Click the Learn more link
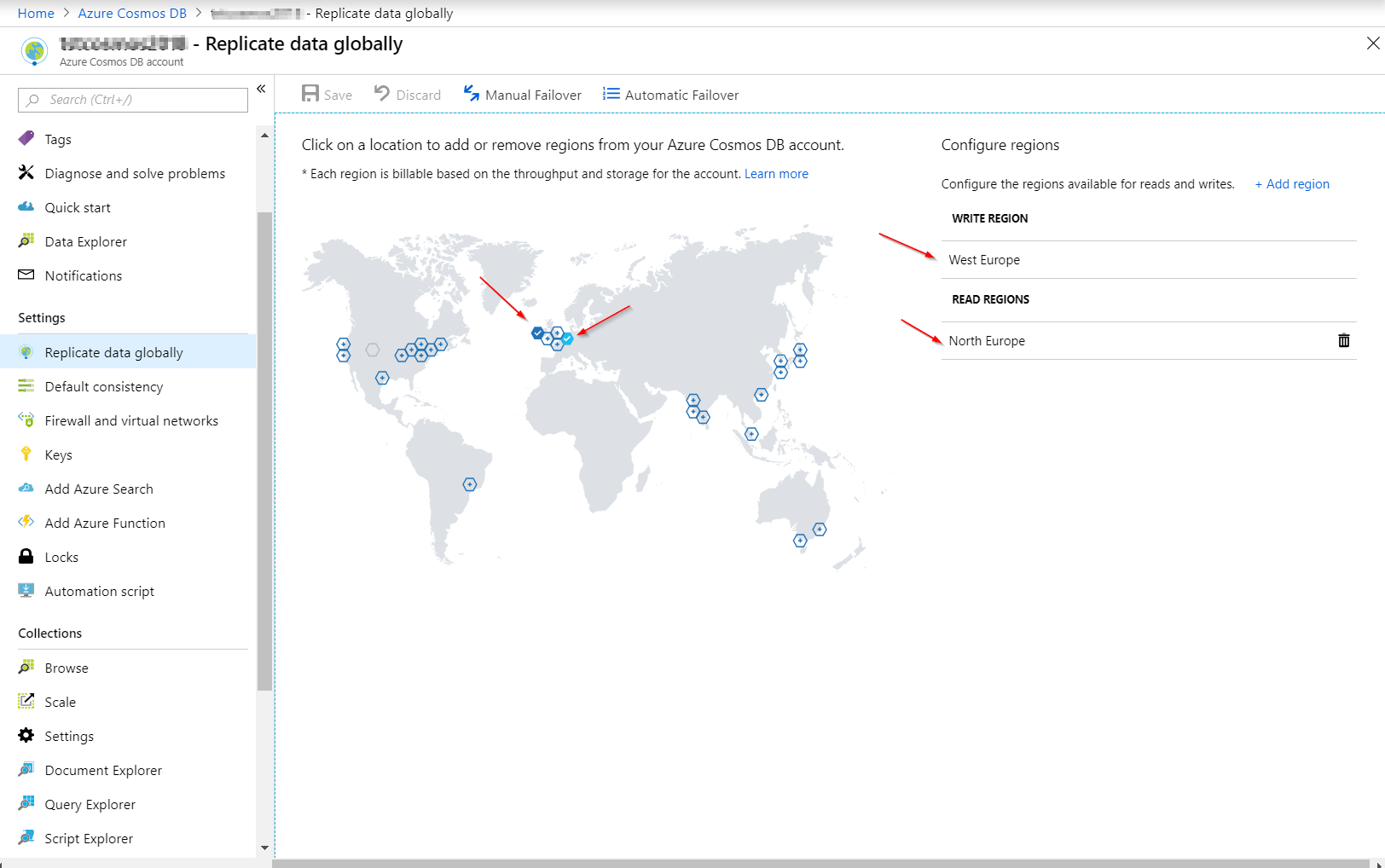 pos(776,174)
